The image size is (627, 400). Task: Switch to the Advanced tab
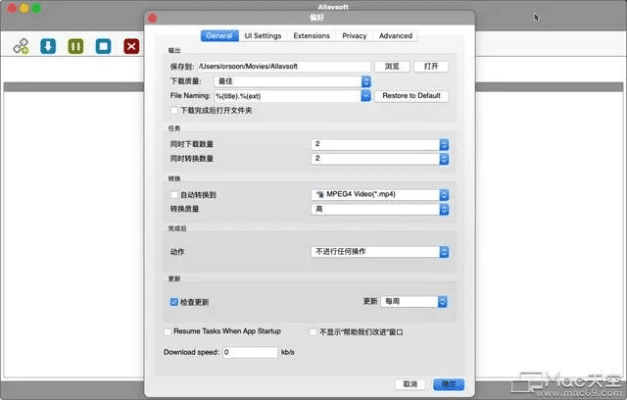tap(395, 36)
